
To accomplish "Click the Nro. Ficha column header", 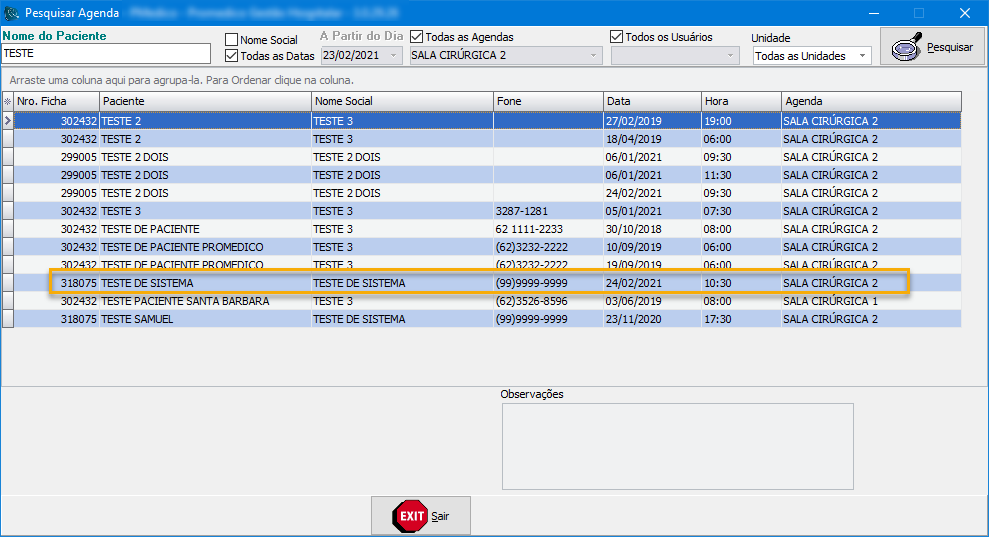I will point(56,101).
